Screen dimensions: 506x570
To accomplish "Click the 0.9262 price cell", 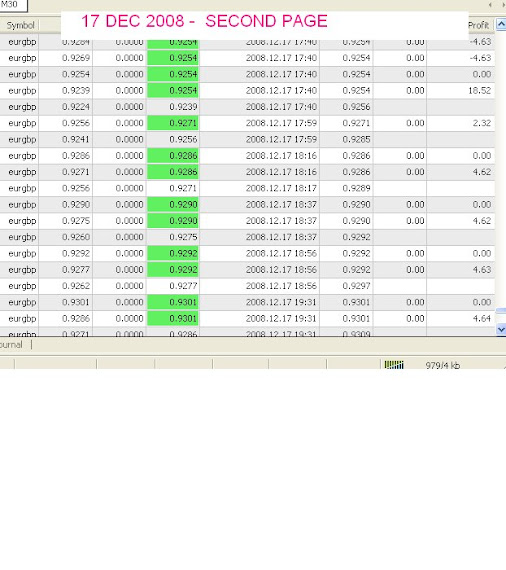I will (x=76, y=286).
